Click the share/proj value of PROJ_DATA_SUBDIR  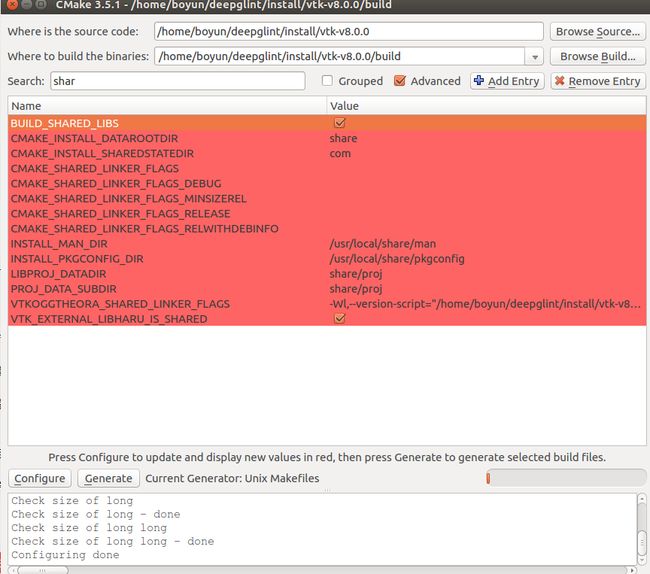(356, 289)
